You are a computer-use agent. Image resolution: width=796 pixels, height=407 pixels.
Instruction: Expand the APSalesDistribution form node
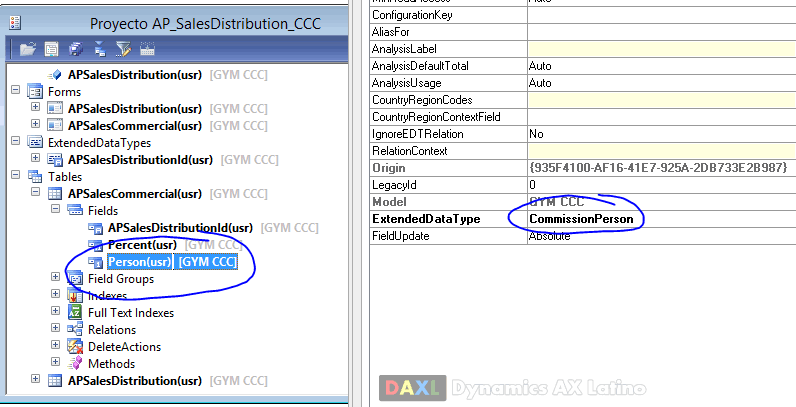[x=35, y=107]
